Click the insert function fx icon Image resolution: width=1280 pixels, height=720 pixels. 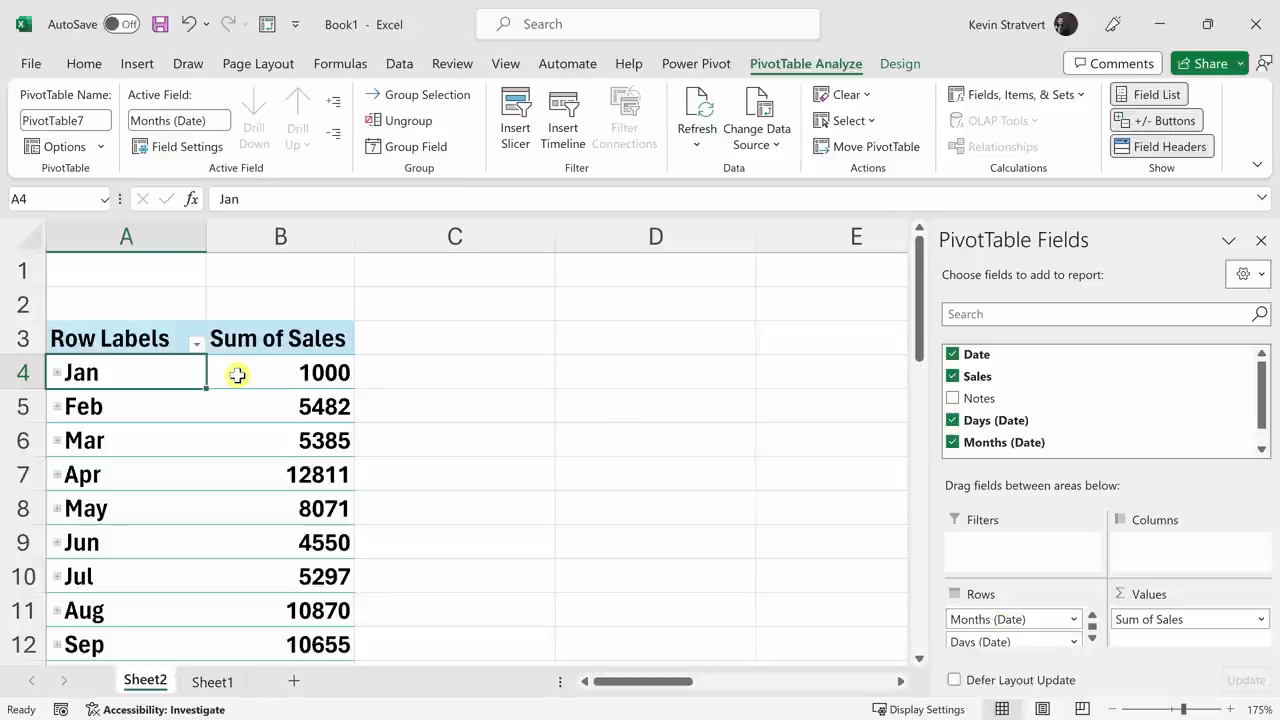coord(191,199)
